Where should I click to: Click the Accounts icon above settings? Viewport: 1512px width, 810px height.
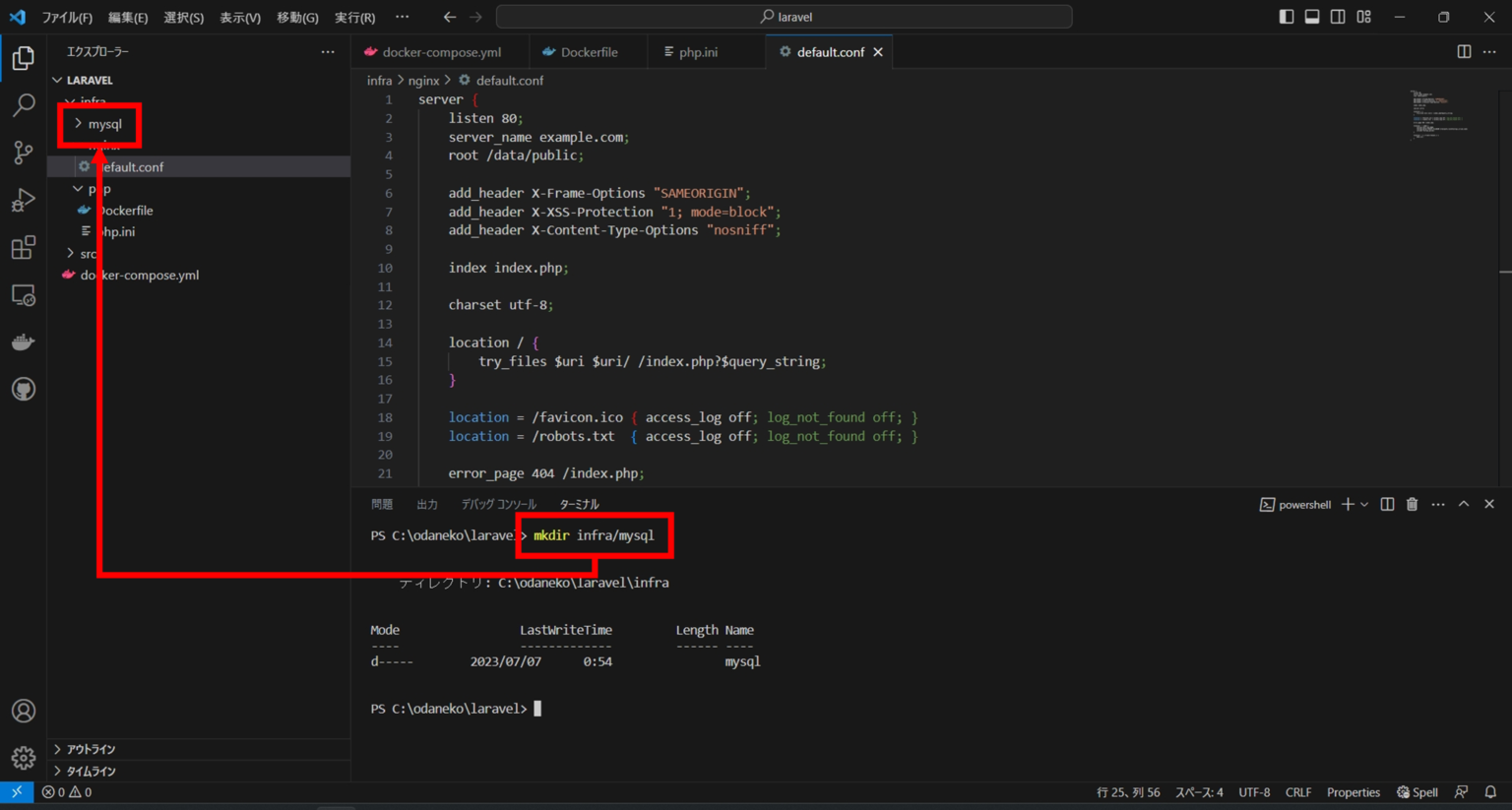point(24,710)
